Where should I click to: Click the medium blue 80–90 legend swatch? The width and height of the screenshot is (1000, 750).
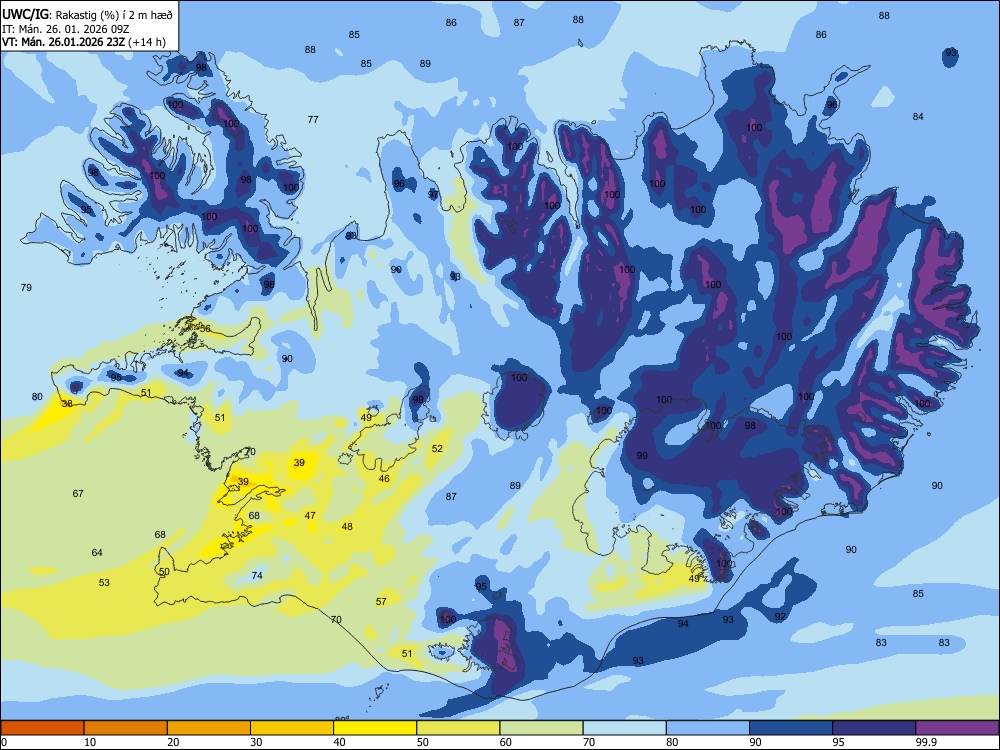pos(708,728)
